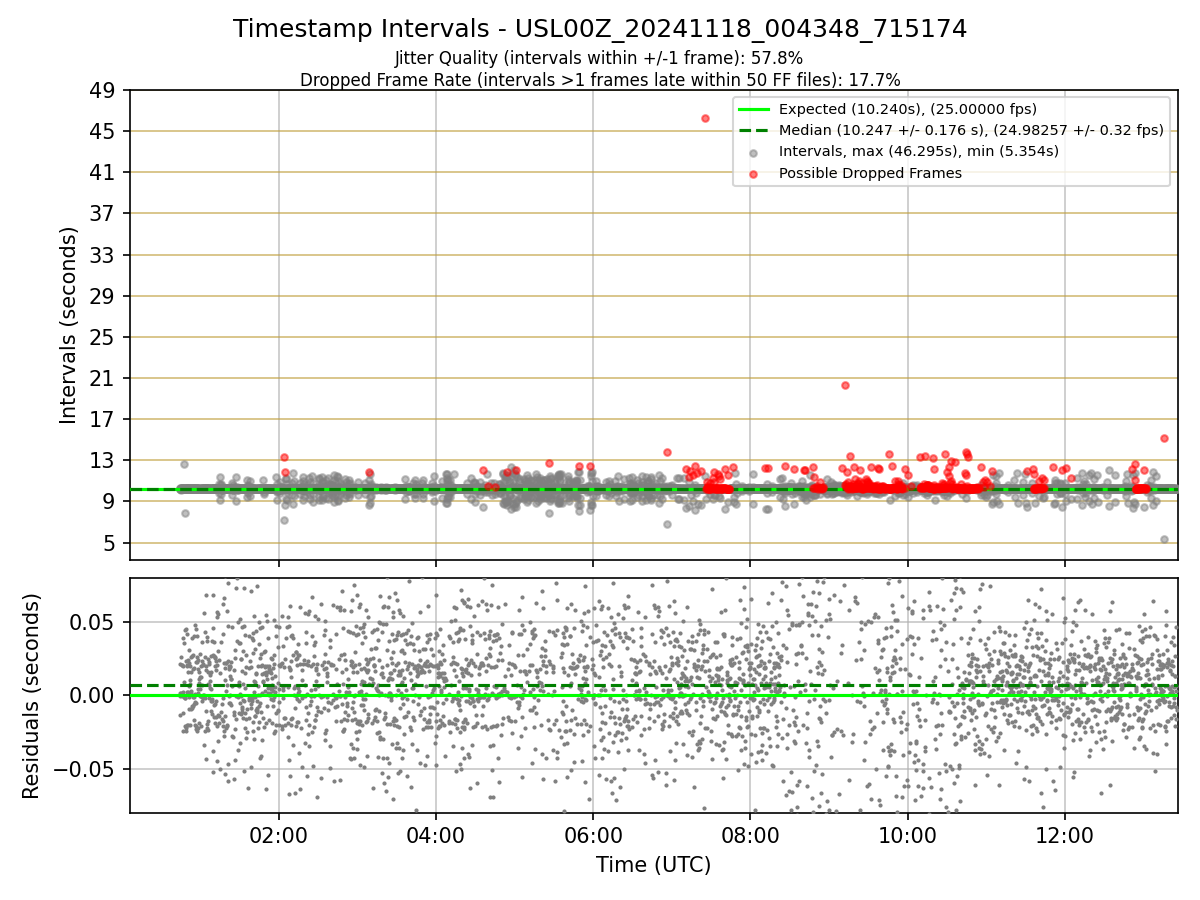
Task: Click the red outlier point near 21 seconds
Action: pos(845,385)
